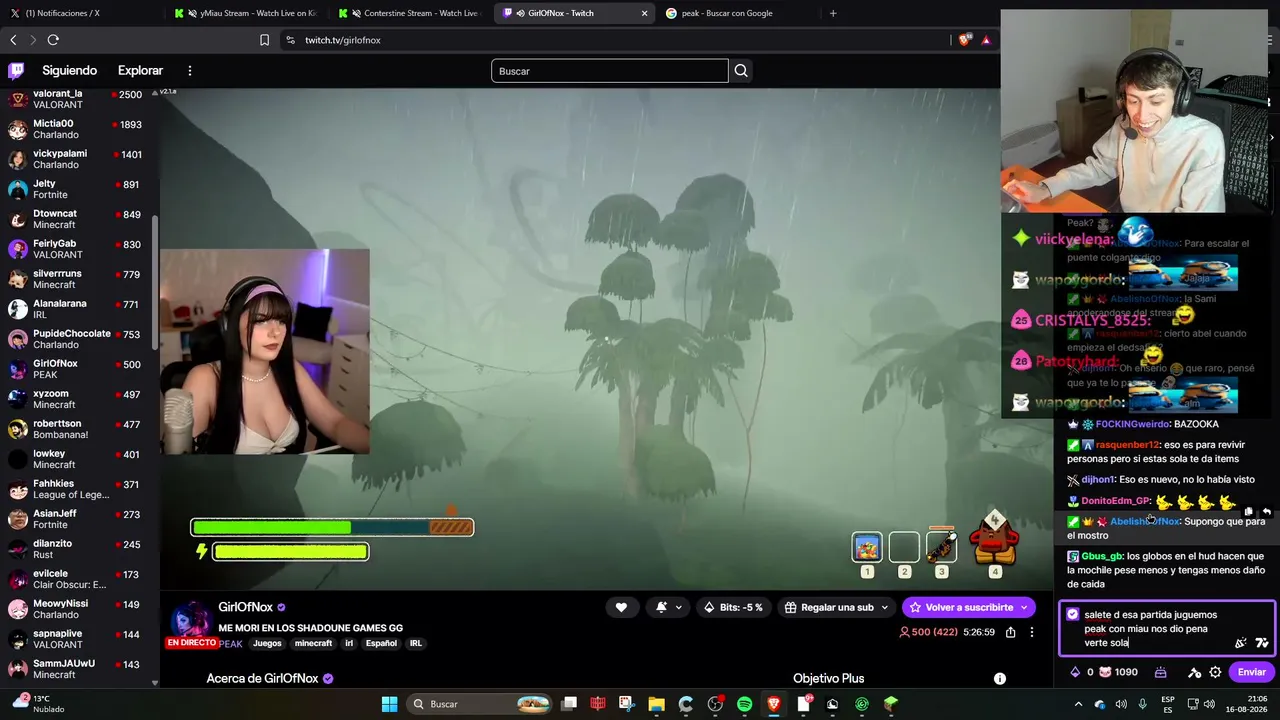Open celebration effects icon in chat box
1280x720 pixels.
pos(1241,643)
